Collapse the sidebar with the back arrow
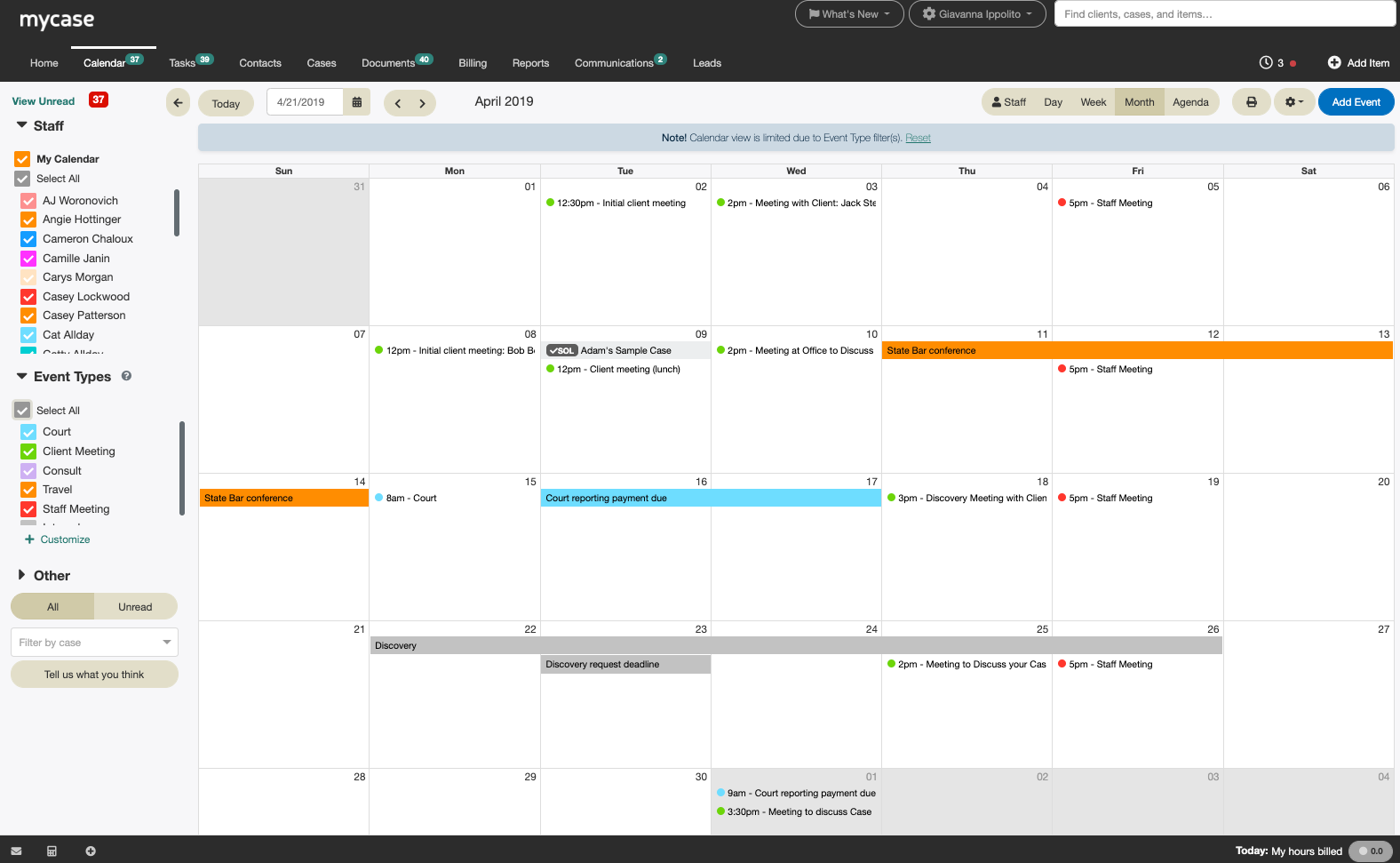Screen dimensions: 1400x863 [178, 102]
